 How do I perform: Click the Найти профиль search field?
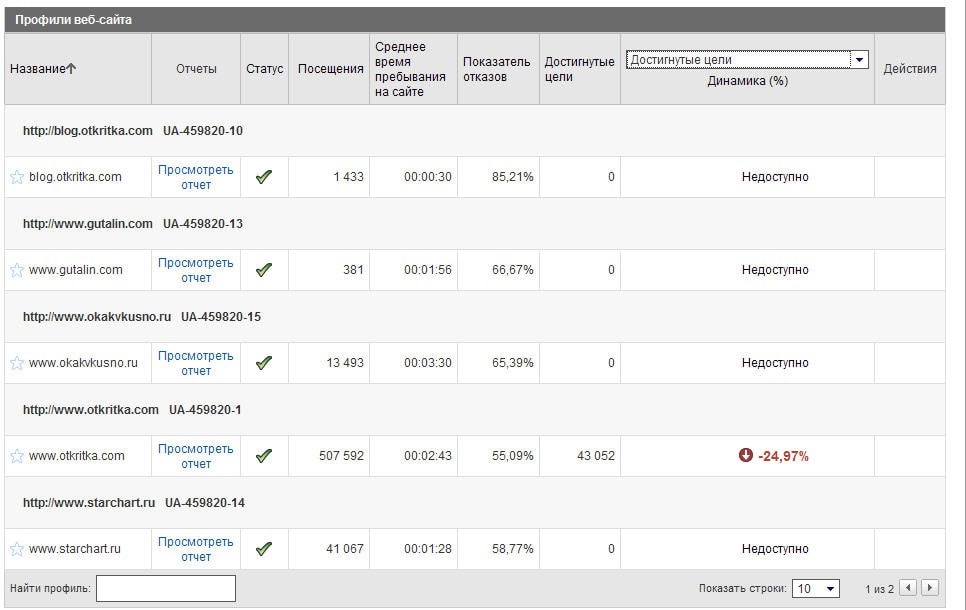[x=166, y=588]
